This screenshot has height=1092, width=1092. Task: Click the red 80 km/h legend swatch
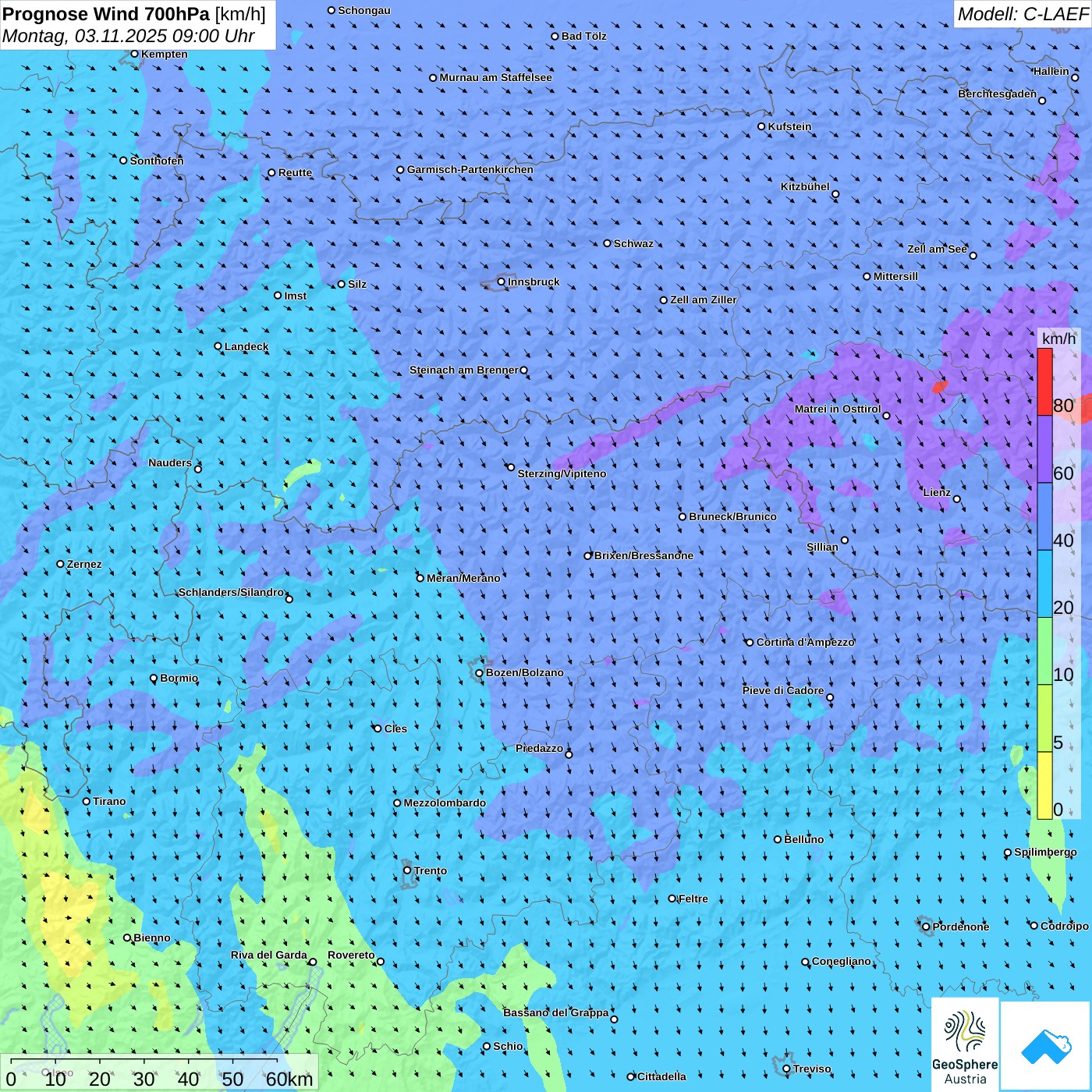[1044, 381]
